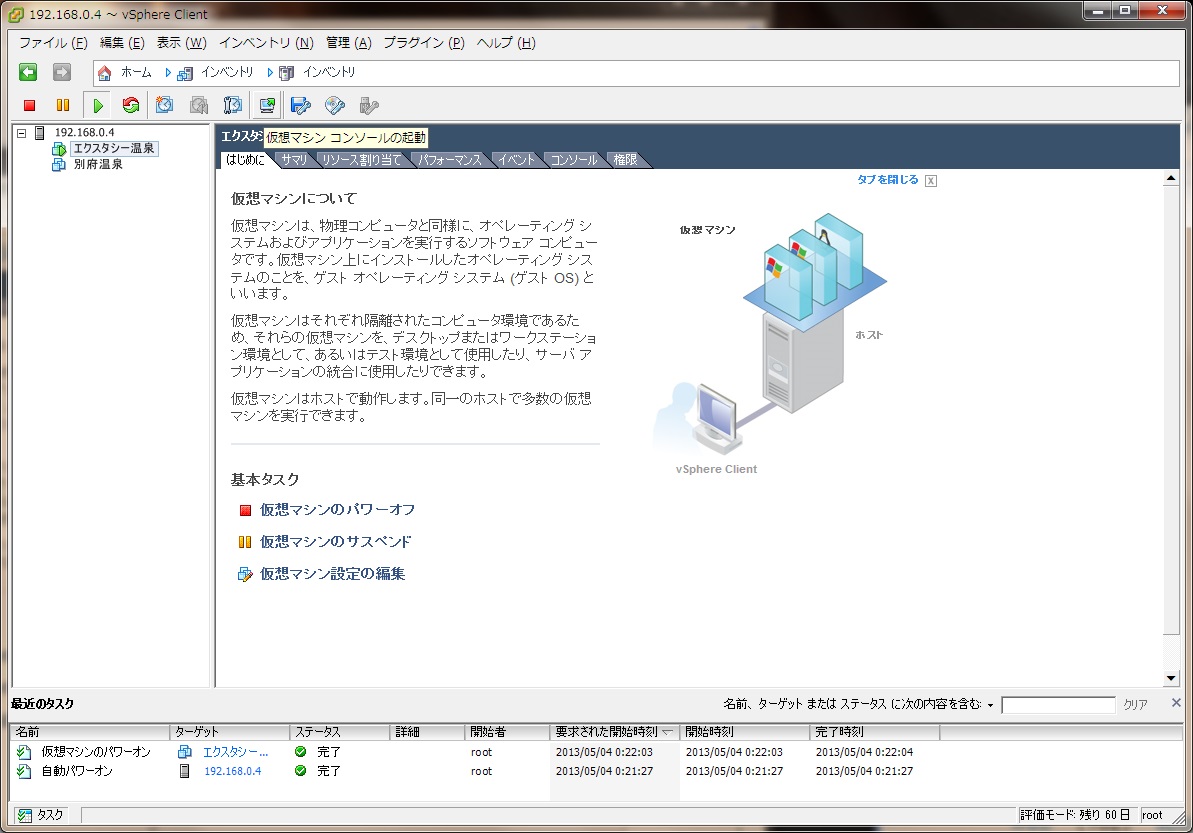The width and height of the screenshot is (1193, 833).
Task: Click the task icon in status bar
Action: [25, 815]
